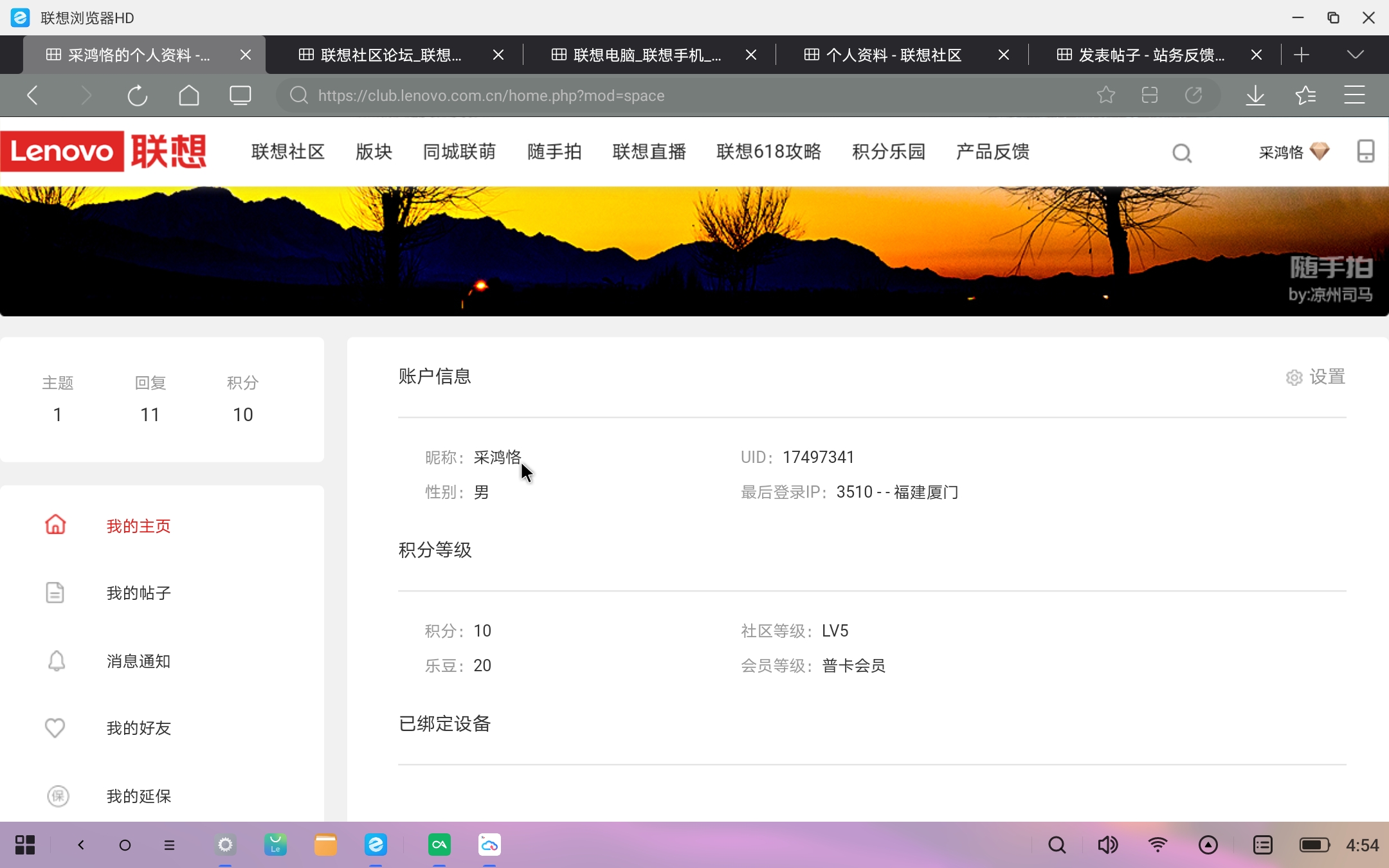1389x868 pixels.
Task: Click the 回复 count of 11
Action: pos(150,415)
